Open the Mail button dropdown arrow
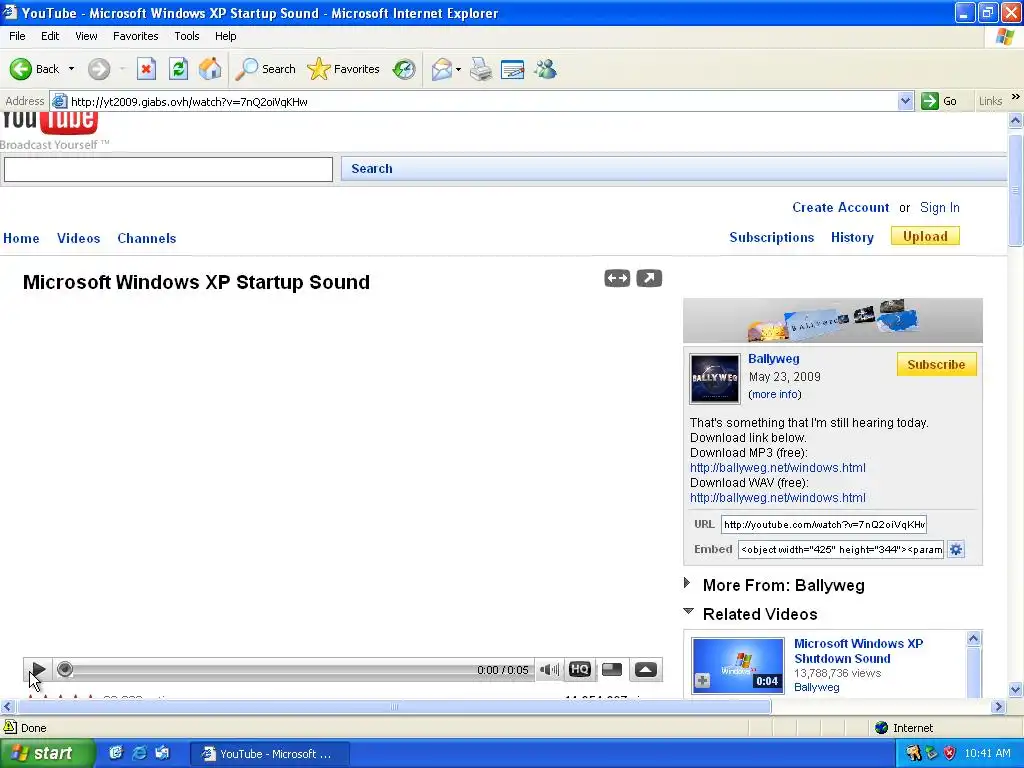This screenshot has width=1024, height=768. pyautogui.click(x=458, y=69)
